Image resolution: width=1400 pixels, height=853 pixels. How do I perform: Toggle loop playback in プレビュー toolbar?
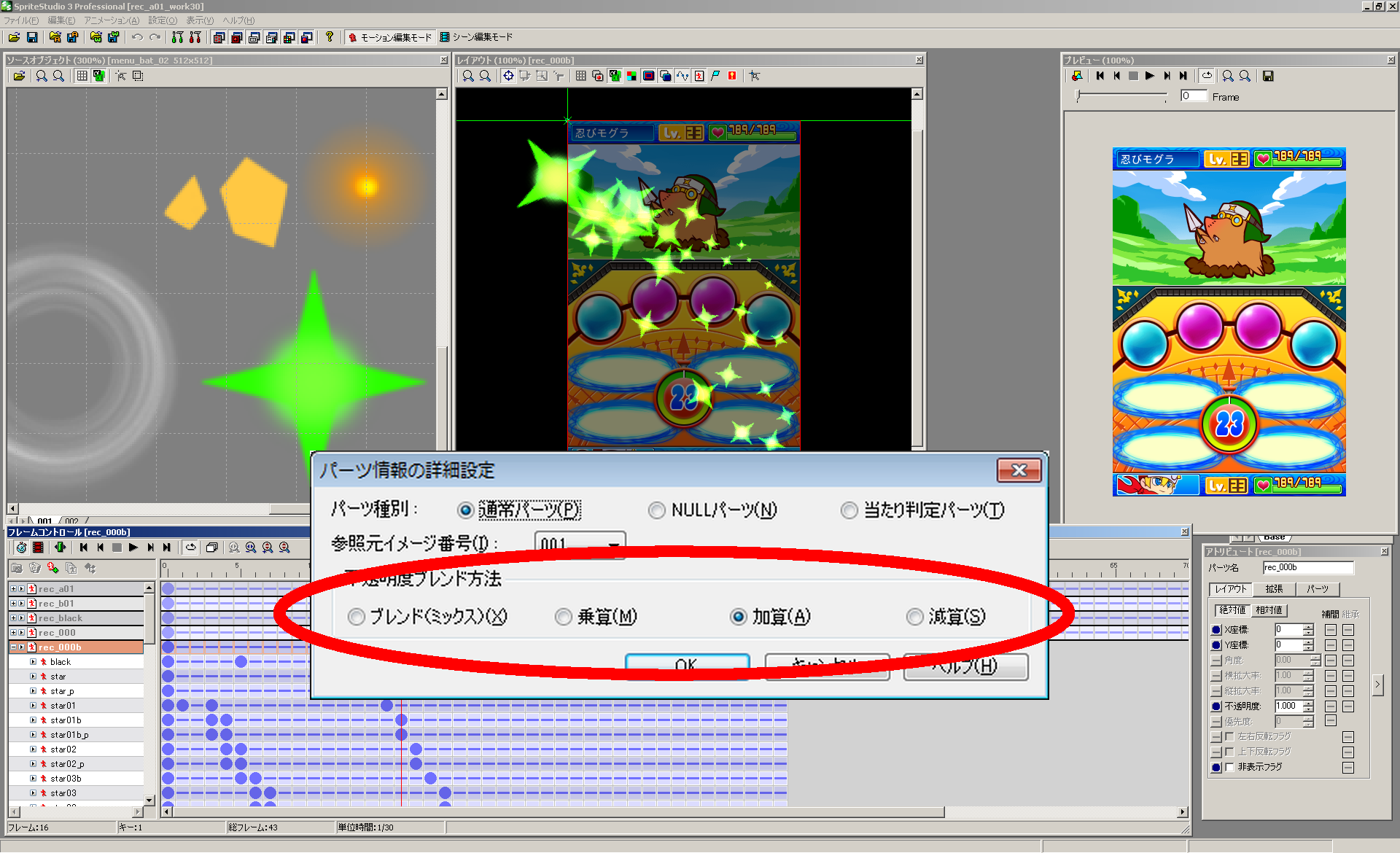coord(1207,76)
